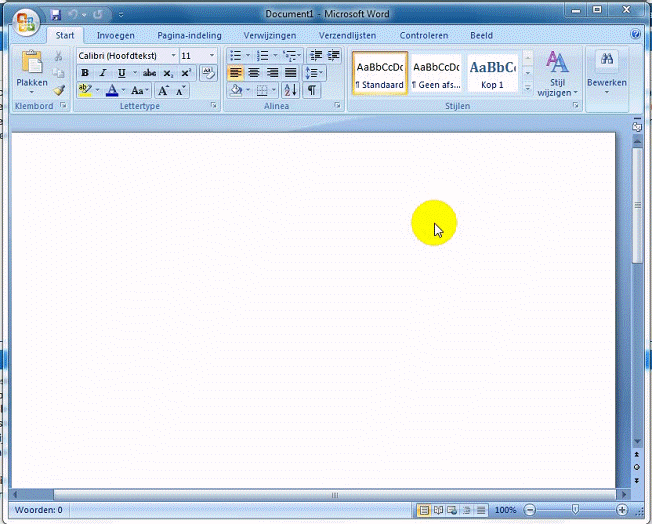Toggle underline formatting
The height and width of the screenshot is (524, 652).
pos(121,73)
